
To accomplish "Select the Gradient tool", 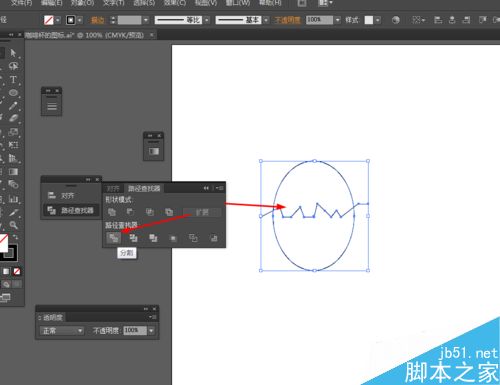I will pyautogui.click(x=13, y=172).
